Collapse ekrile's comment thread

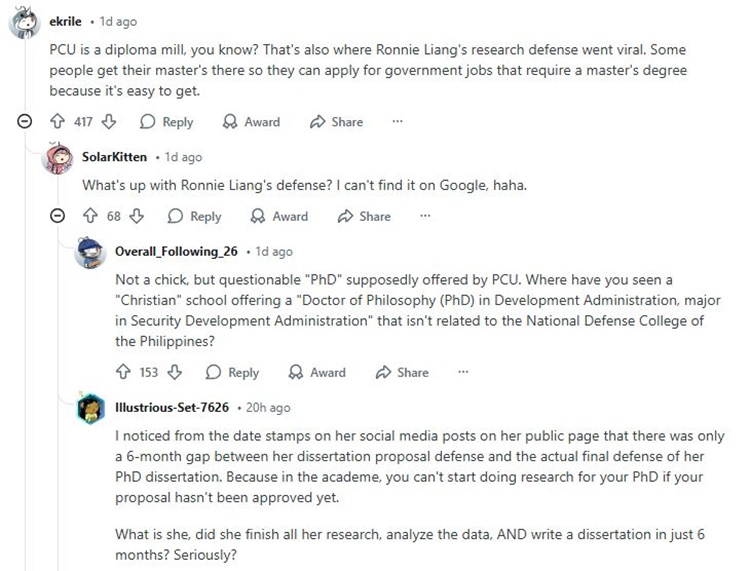tap(24, 122)
